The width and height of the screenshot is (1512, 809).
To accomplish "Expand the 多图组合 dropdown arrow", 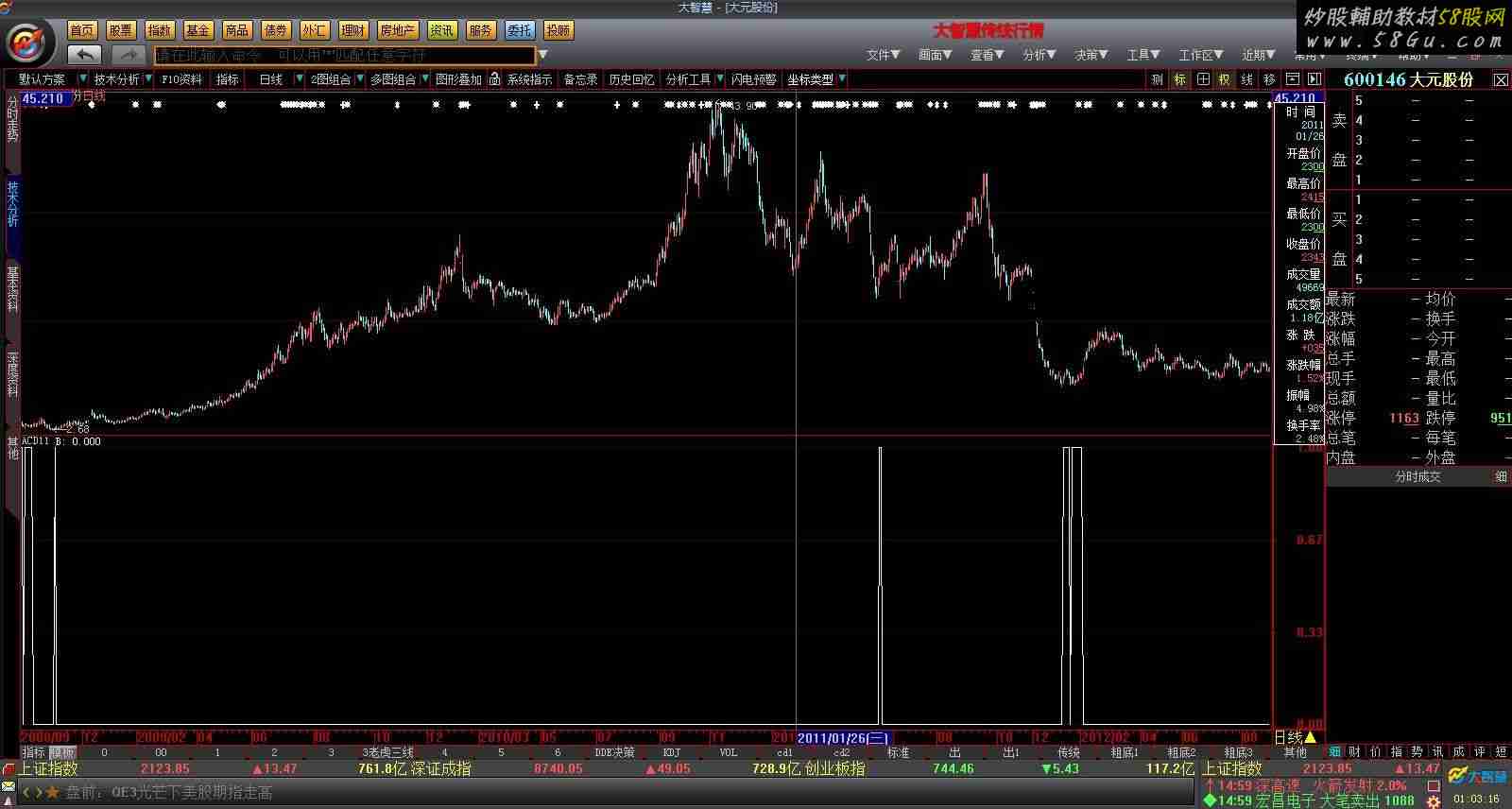I will (x=424, y=79).
